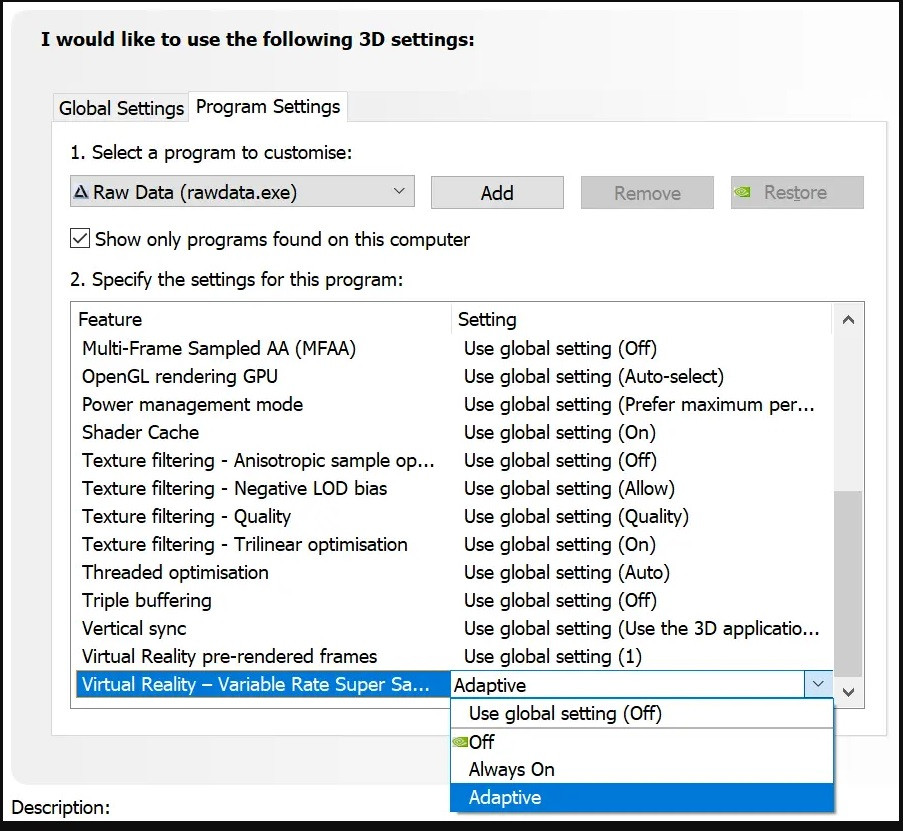The height and width of the screenshot is (831, 903).
Task: Click the Remove button
Action: [x=647, y=193]
